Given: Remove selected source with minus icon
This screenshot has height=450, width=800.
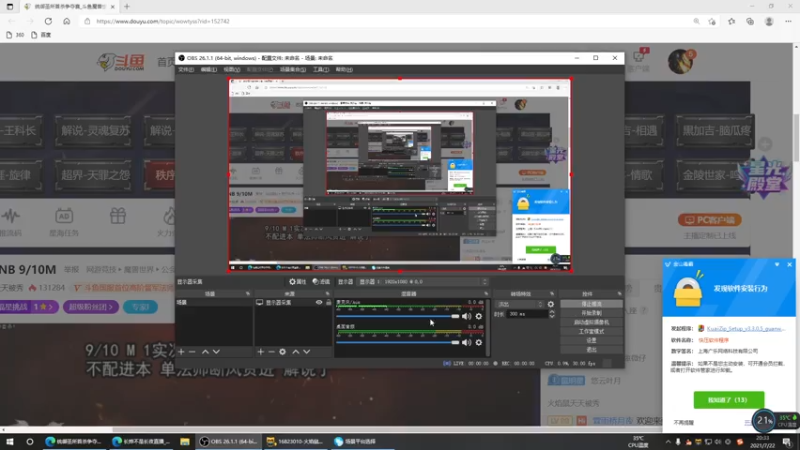Looking at the screenshot, I should (x=271, y=352).
